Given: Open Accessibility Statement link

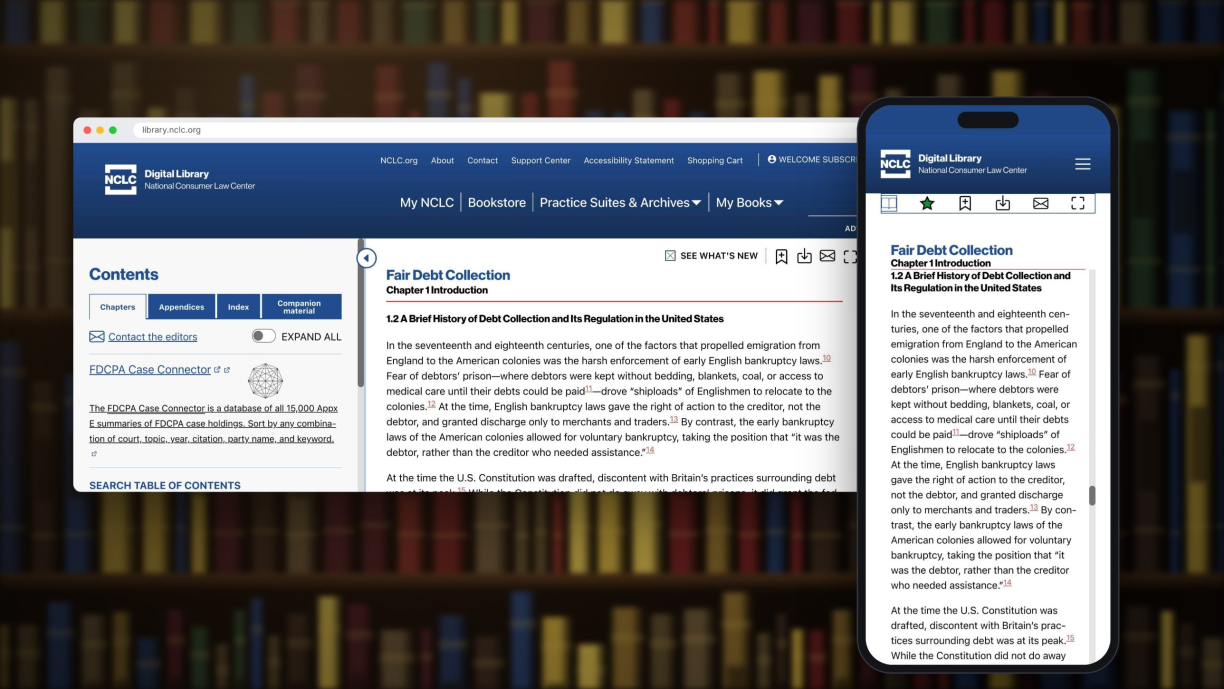Looking at the screenshot, I should 629,160.
